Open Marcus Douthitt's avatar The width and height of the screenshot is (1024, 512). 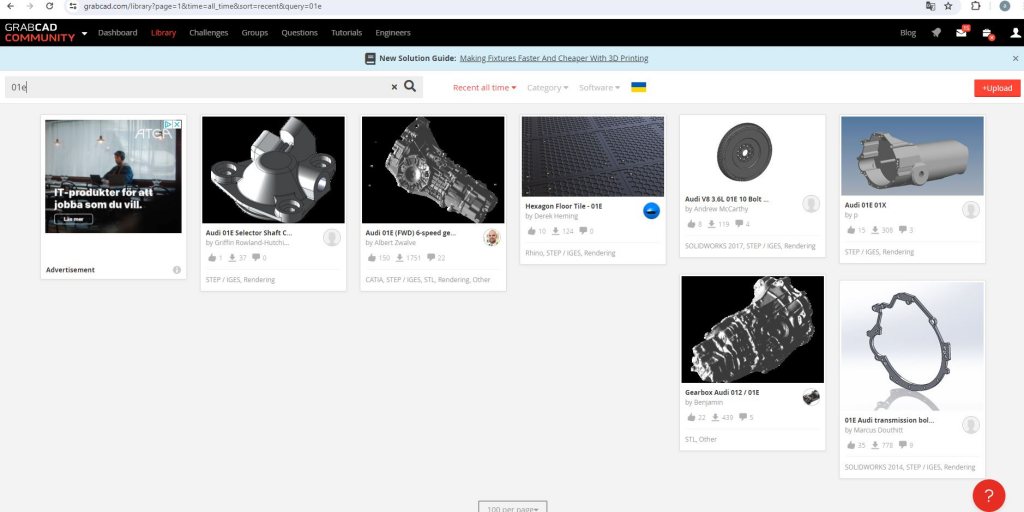pyautogui.click(x=971, y=424)
